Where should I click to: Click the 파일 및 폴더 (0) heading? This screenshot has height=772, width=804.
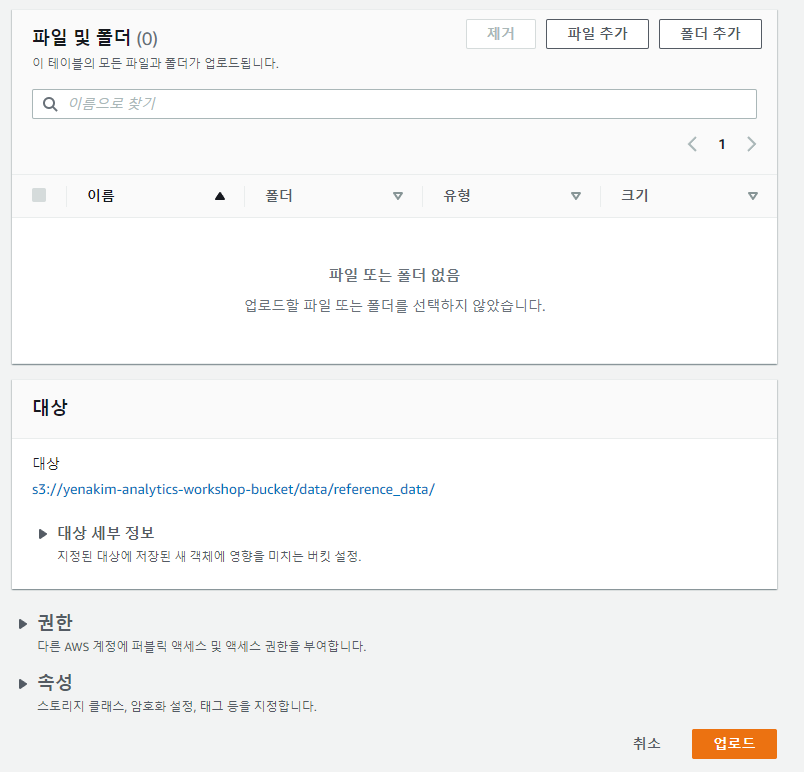click(95, 38)
